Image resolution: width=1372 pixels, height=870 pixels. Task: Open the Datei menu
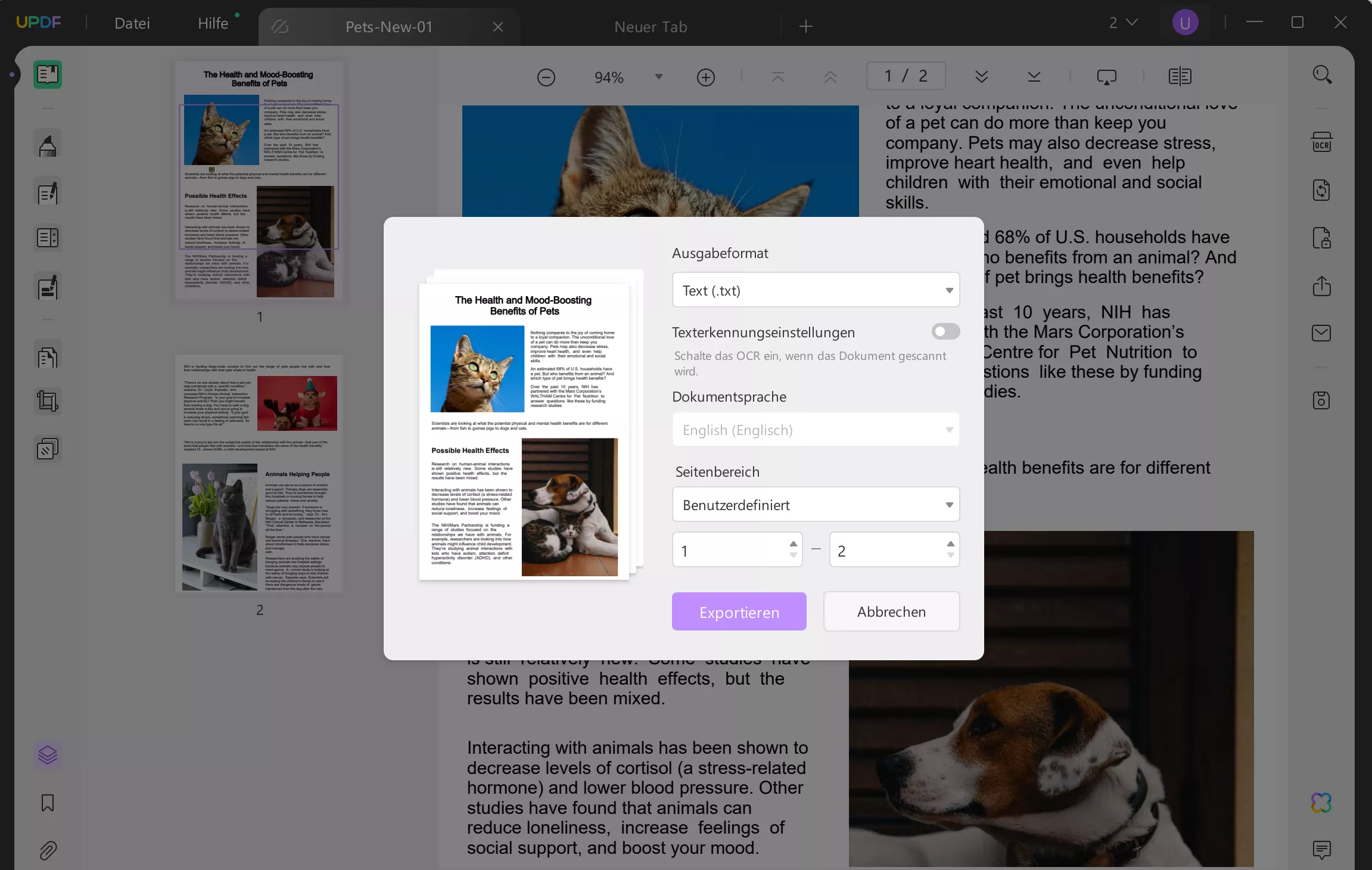pos(132,23)
